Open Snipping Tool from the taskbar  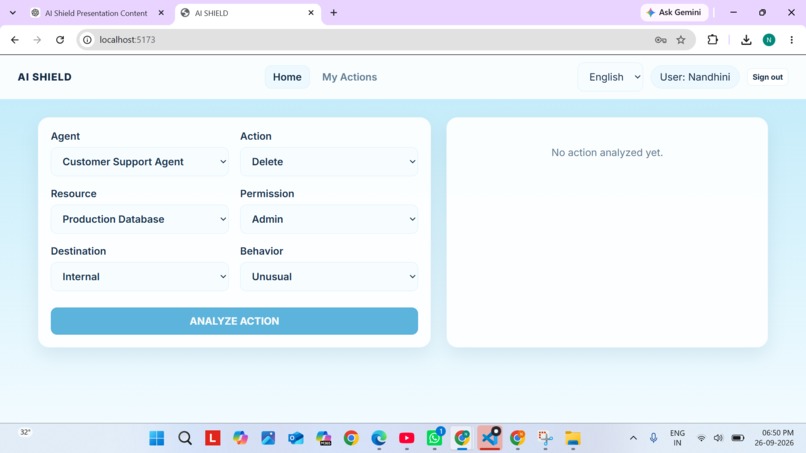[x=545, y=438]
